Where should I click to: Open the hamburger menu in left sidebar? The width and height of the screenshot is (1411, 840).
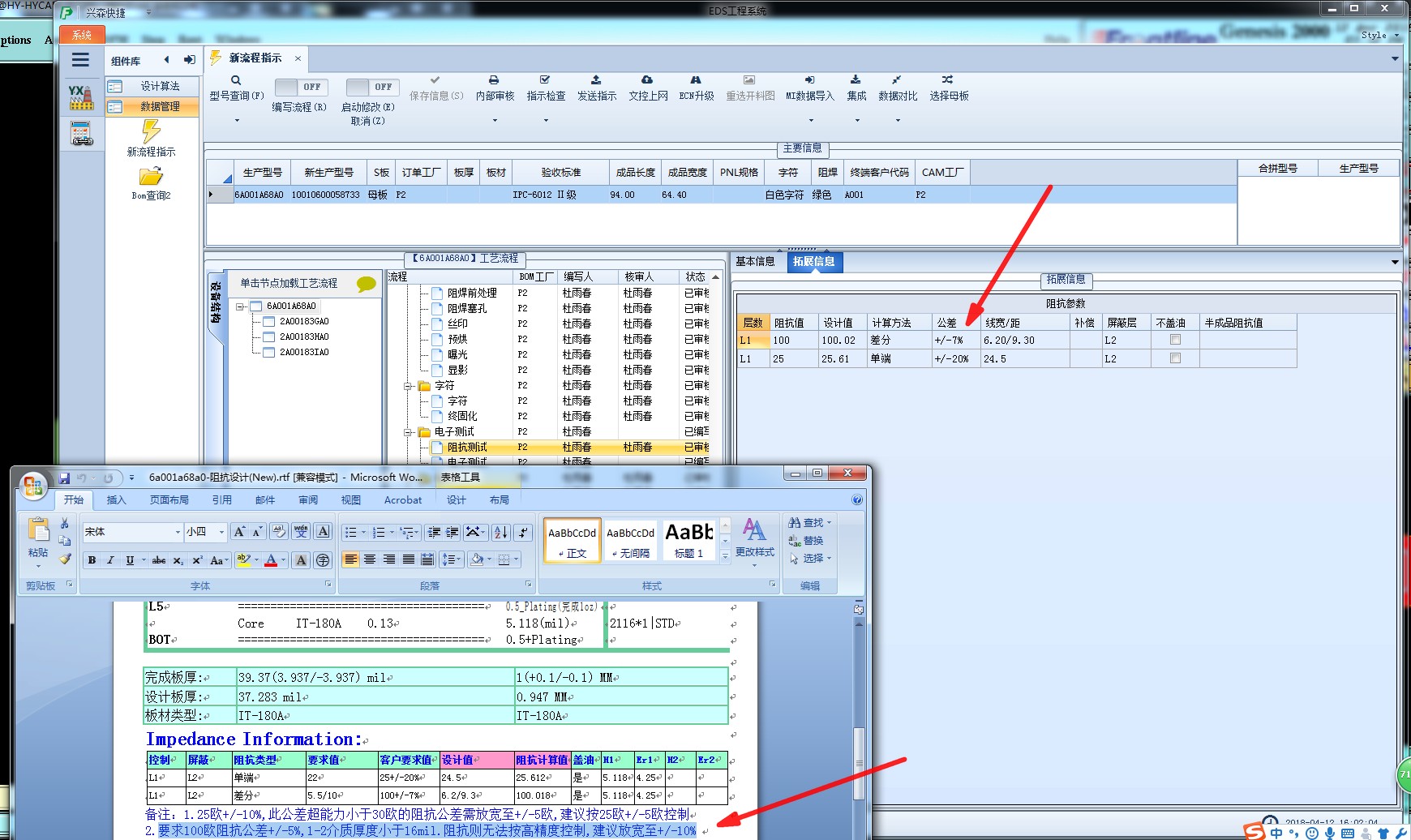pos(80,60)
